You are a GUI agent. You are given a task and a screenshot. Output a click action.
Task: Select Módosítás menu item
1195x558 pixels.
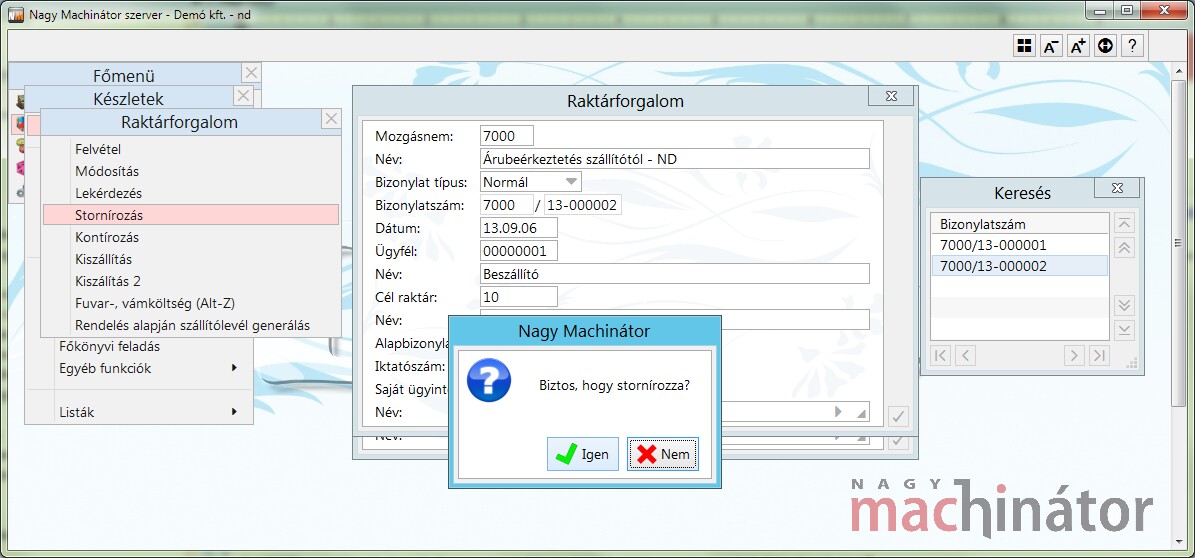191,172
